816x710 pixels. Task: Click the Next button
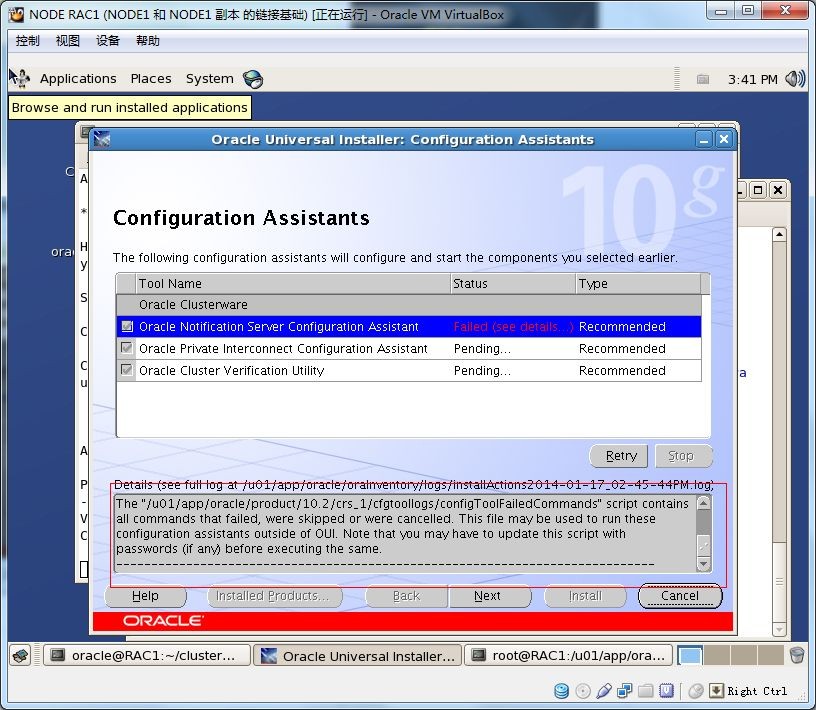[x=490, y=596]
